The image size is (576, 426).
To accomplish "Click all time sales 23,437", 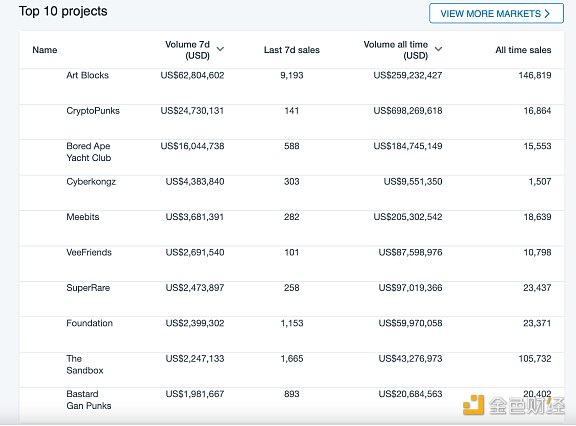I will pos(537,288).
